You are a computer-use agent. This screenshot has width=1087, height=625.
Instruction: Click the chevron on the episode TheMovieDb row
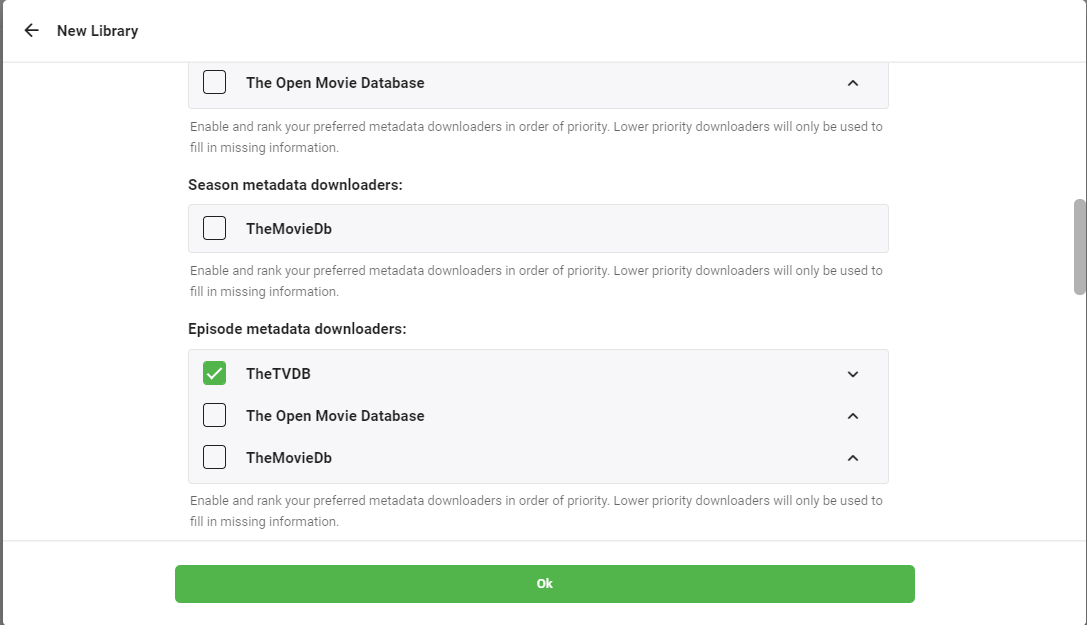[853, 457]
